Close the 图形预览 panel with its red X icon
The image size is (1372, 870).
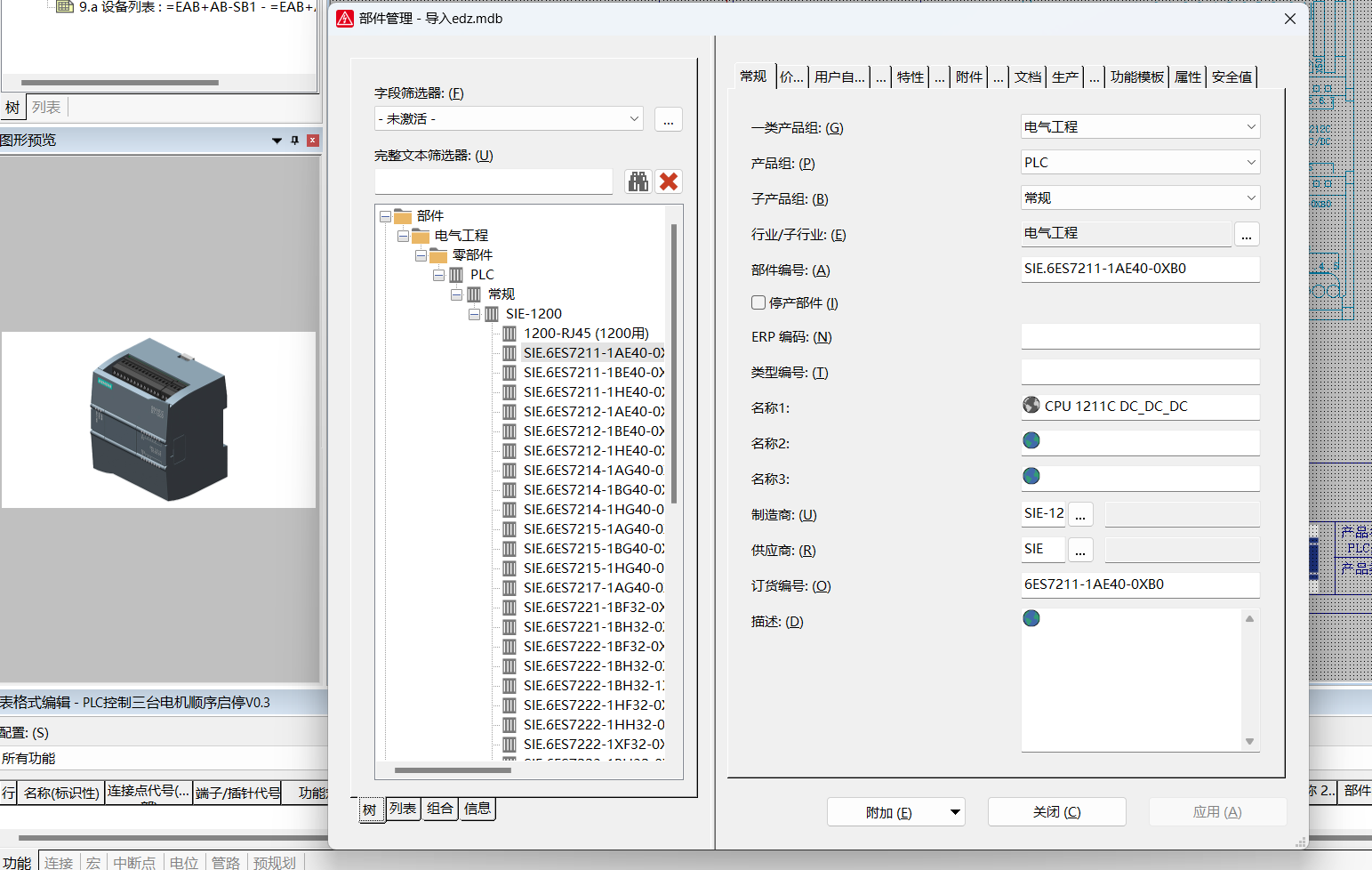(313, 140)
